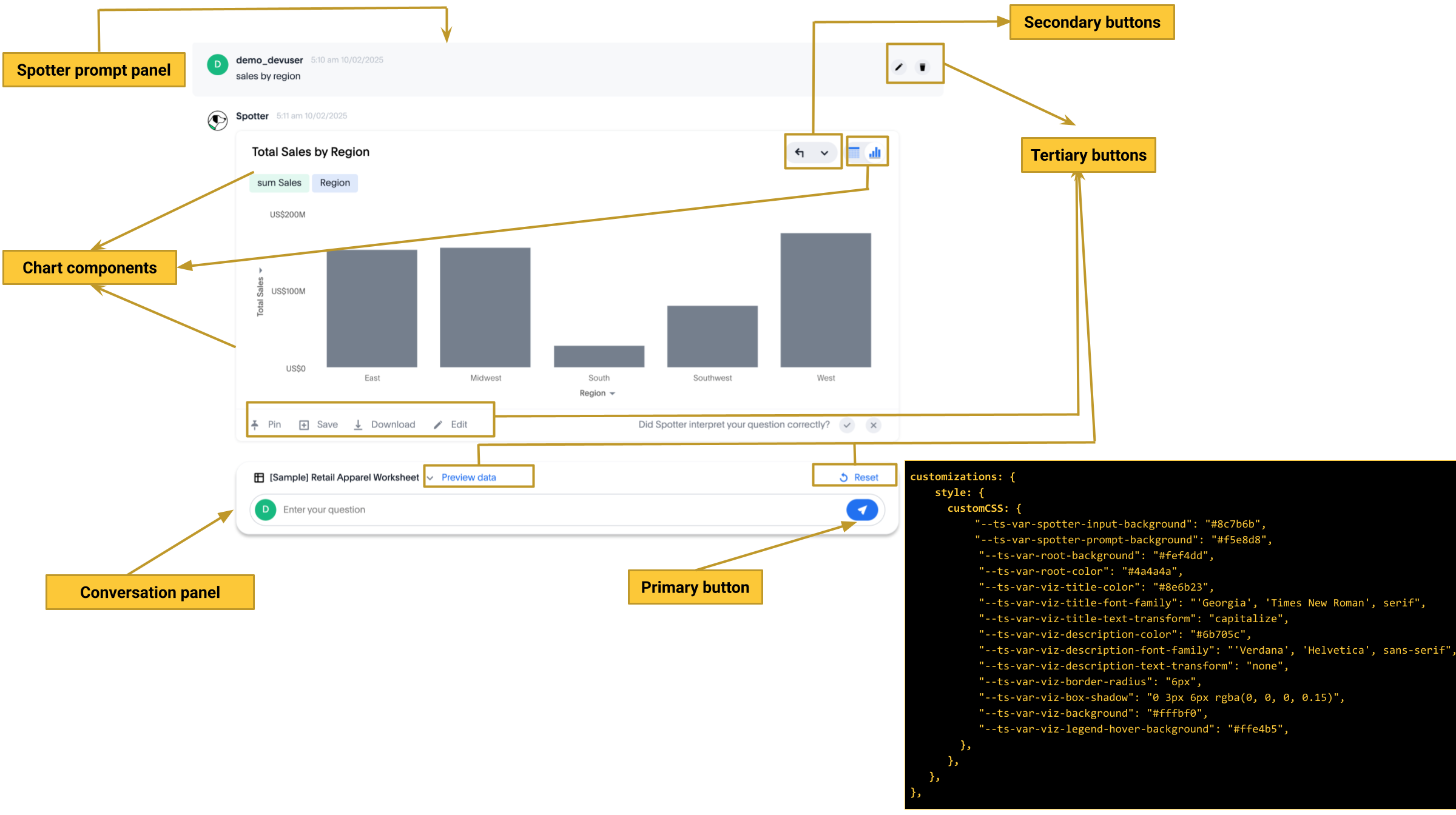Image resolution: width=1456 pixels, height=815 pixels.
Task: Click the Enter your question field
Action: (546, 510)
